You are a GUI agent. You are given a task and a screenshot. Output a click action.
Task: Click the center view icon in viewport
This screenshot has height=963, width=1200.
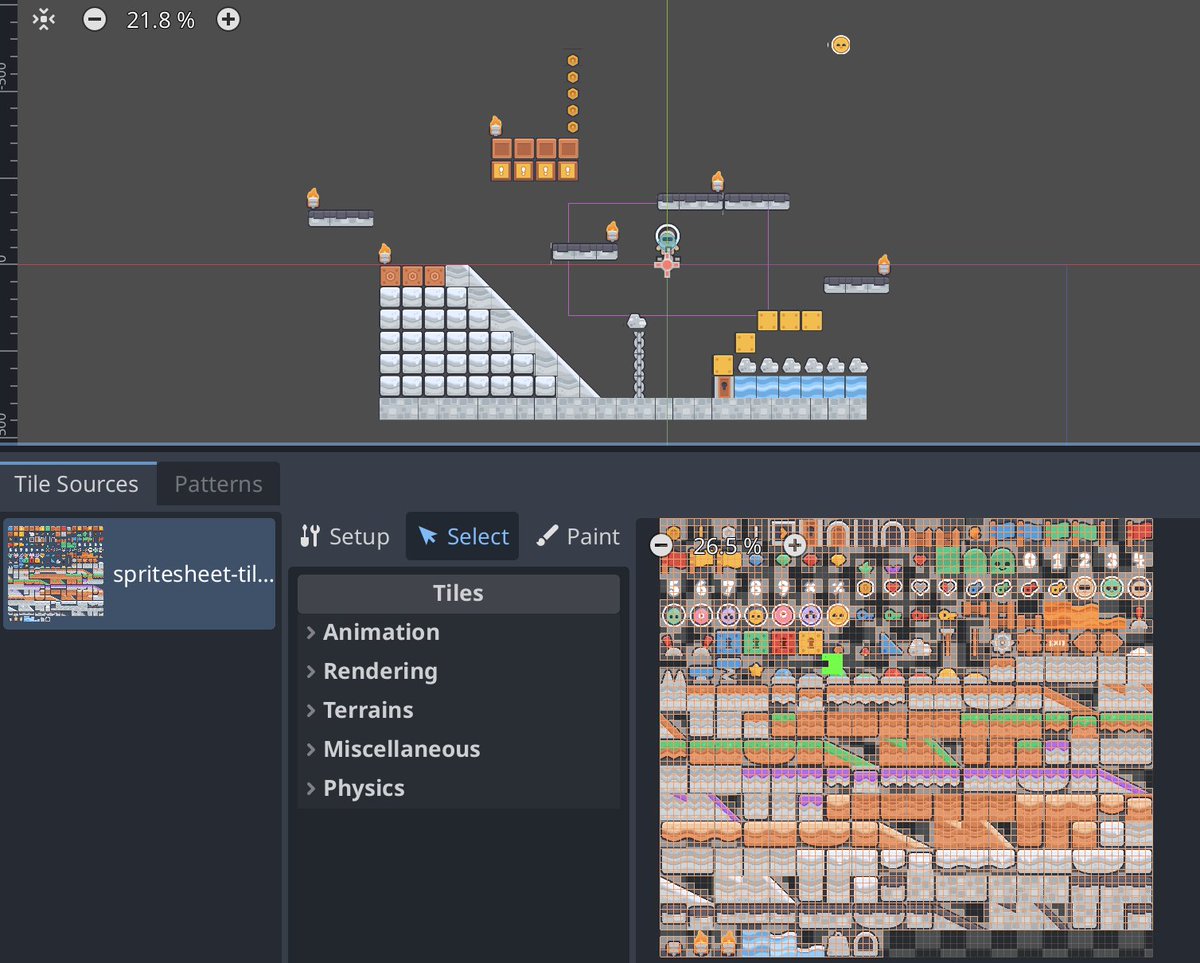tap(43, 19)
